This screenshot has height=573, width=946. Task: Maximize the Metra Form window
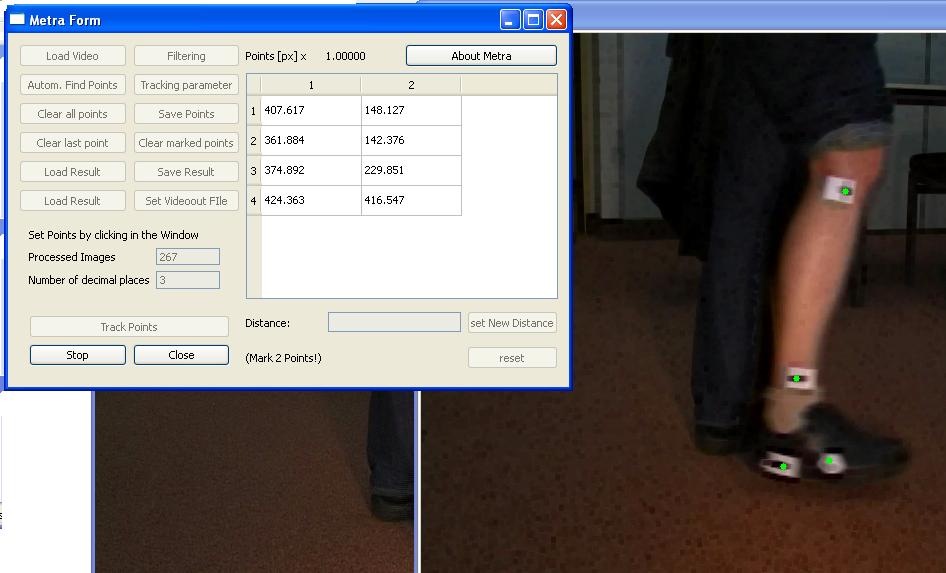[533, 20]
